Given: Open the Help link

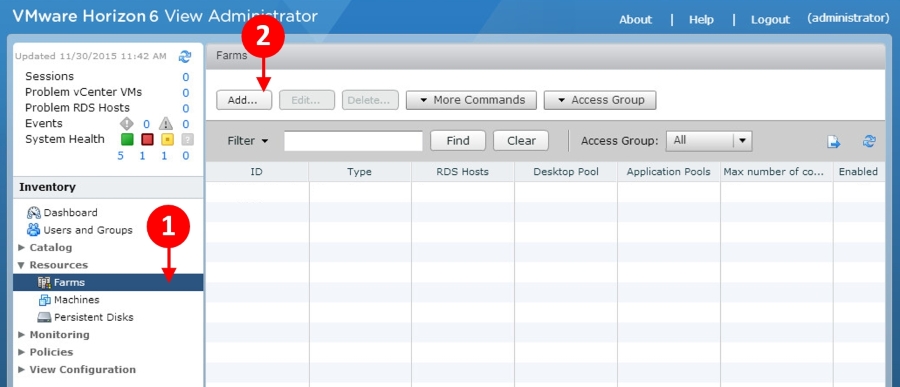Looking at the screenshot, I should [701, 20].
